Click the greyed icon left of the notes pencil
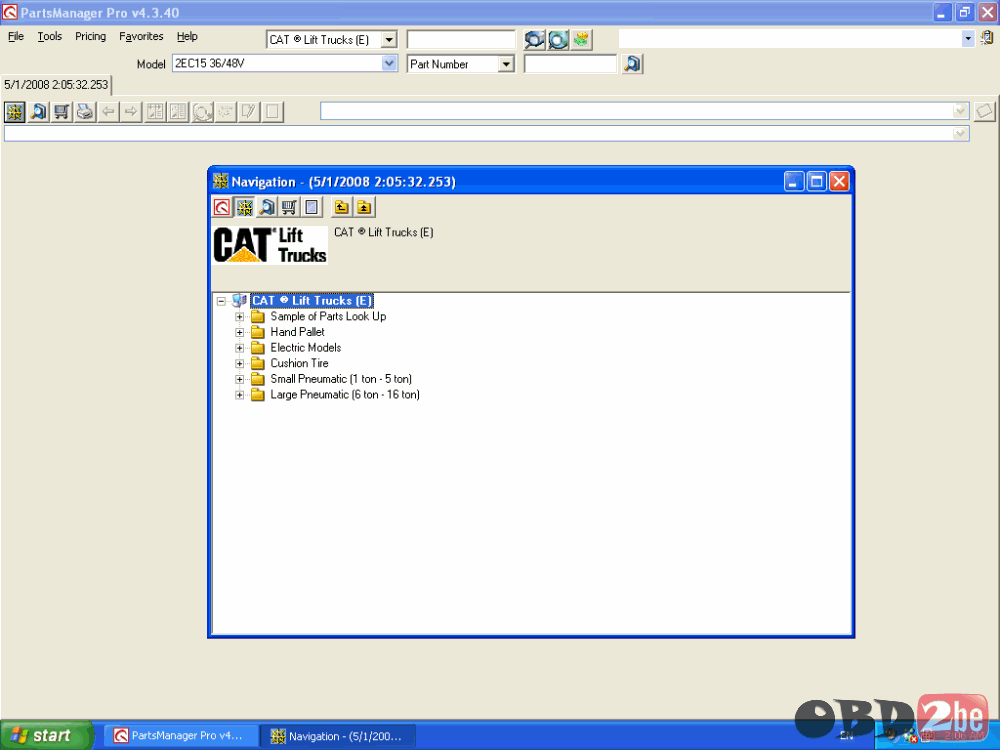This screenshot has height=750, width=1000. [x=225, y=112]
